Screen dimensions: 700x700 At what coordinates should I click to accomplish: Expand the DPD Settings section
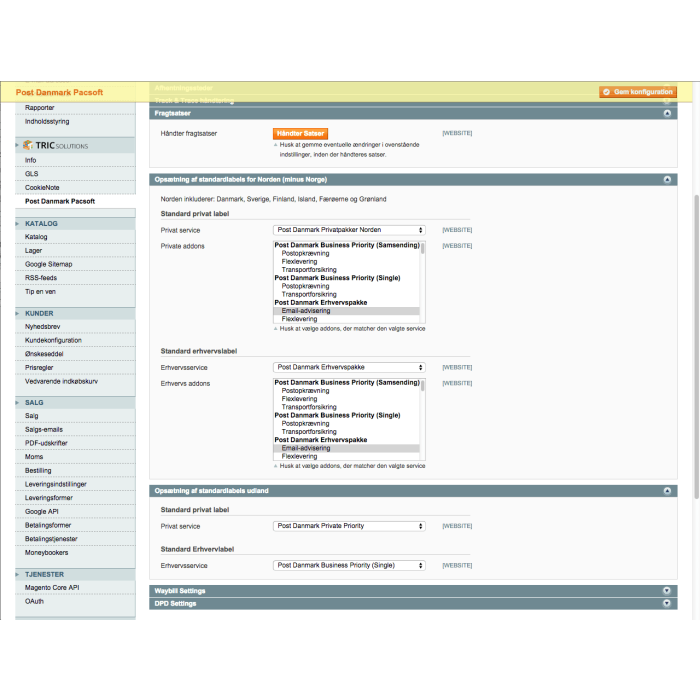(x=667, y=604)
